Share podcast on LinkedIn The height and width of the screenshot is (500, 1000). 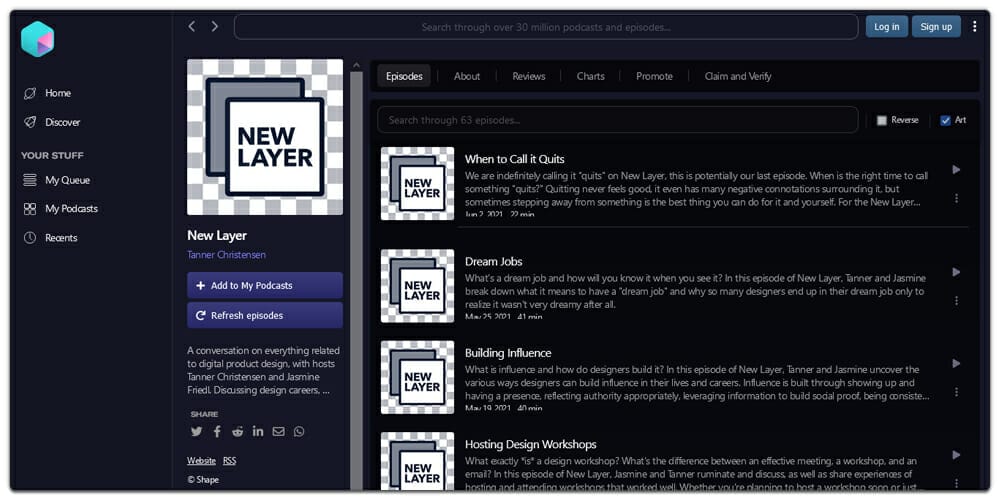tap(258, 432)
